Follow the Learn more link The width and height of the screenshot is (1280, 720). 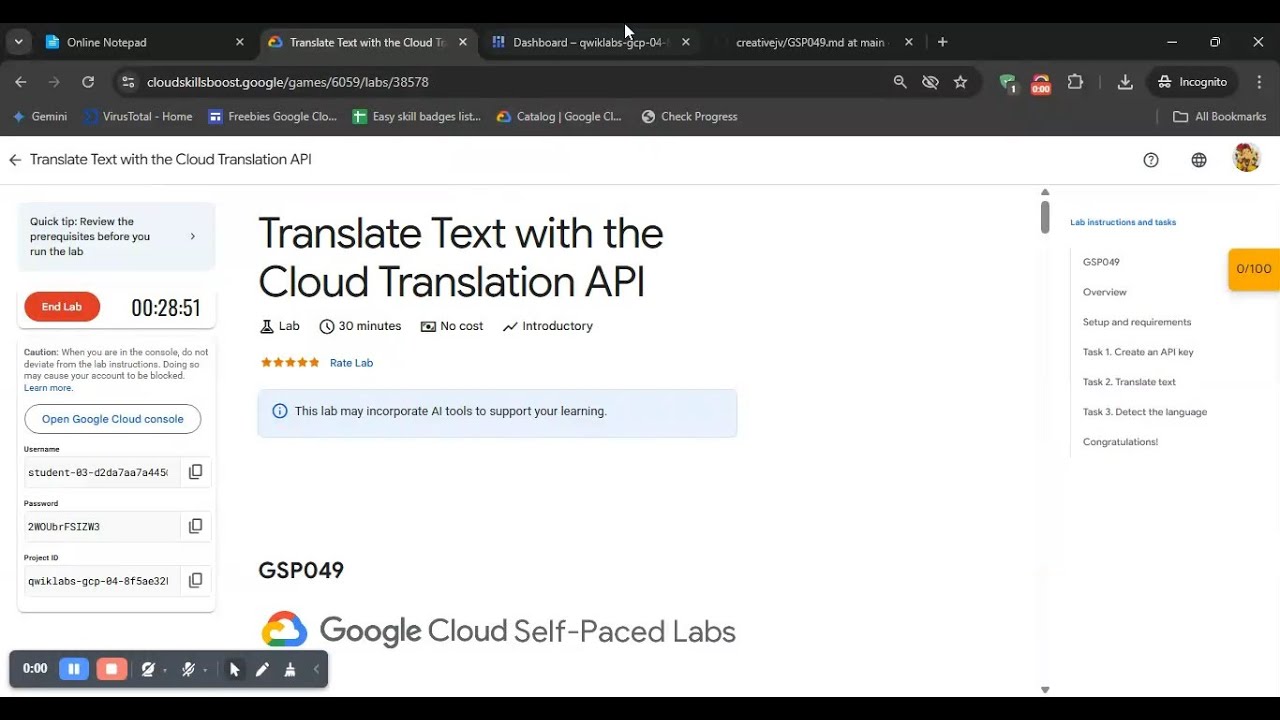47,388
